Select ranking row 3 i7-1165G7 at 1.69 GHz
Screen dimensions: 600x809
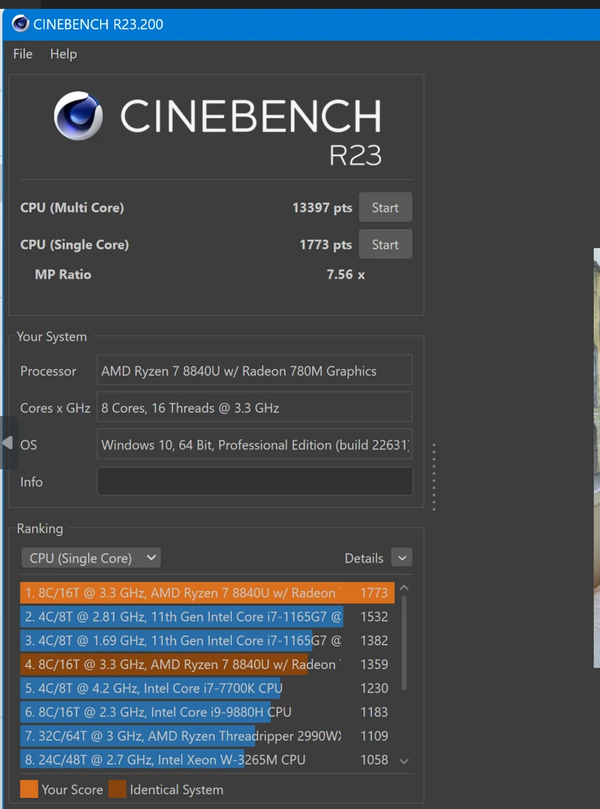tap(207, 640)
